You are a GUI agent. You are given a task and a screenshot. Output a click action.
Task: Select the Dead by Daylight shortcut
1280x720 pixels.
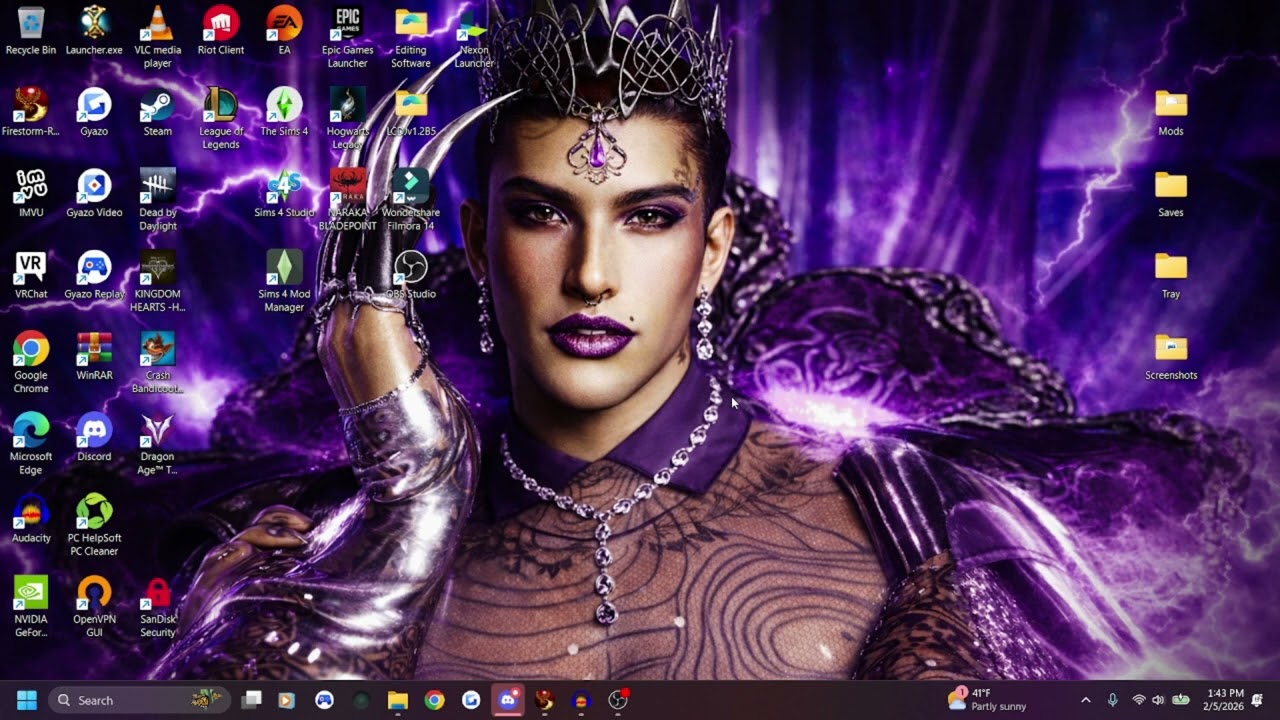pyautogui.click(x=157, y=200)
